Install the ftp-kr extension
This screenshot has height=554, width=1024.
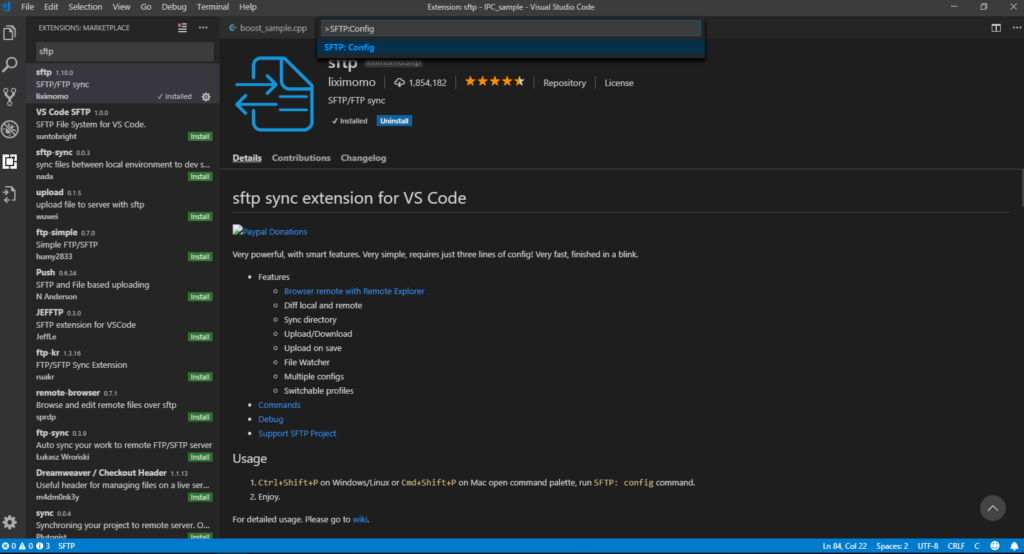[x=200, y=377]
